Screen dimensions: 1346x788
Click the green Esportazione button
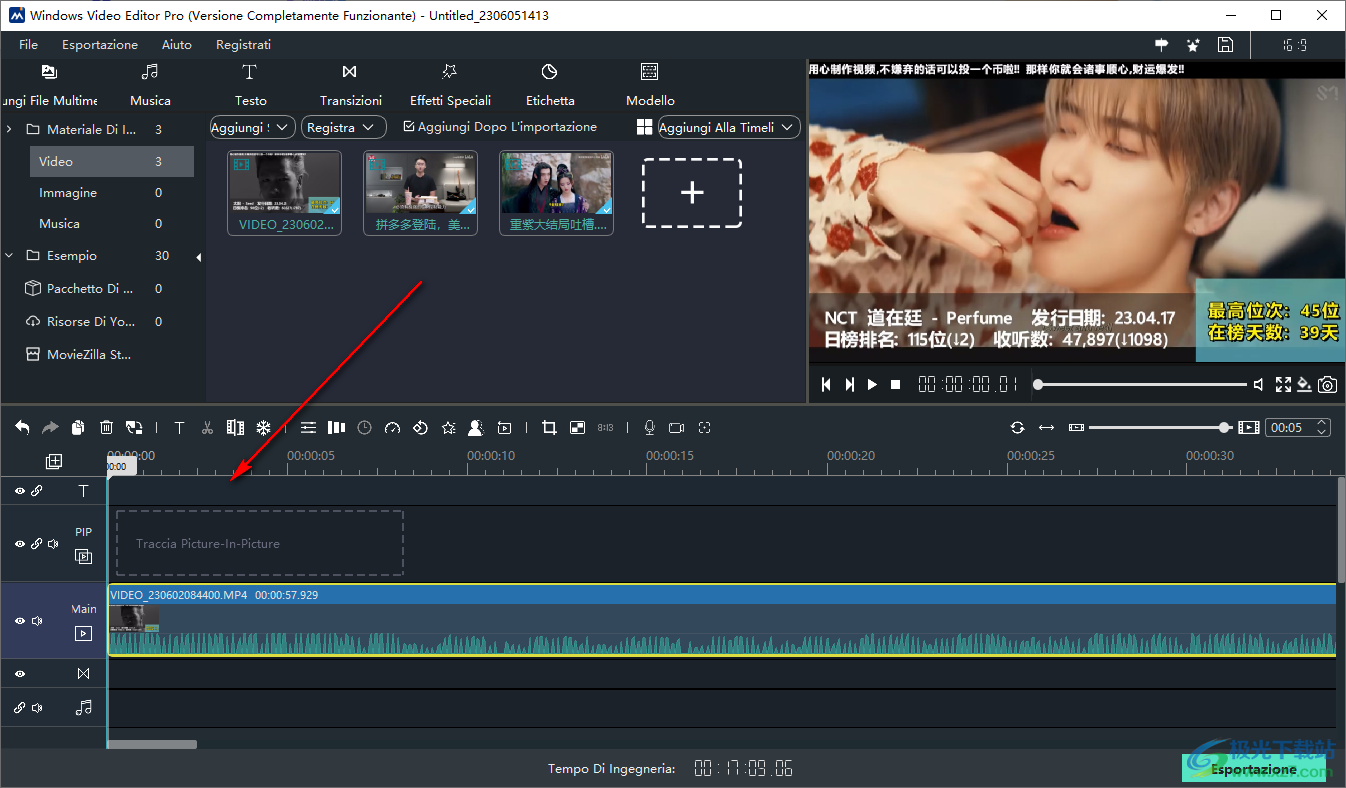tap(1253, 769)
